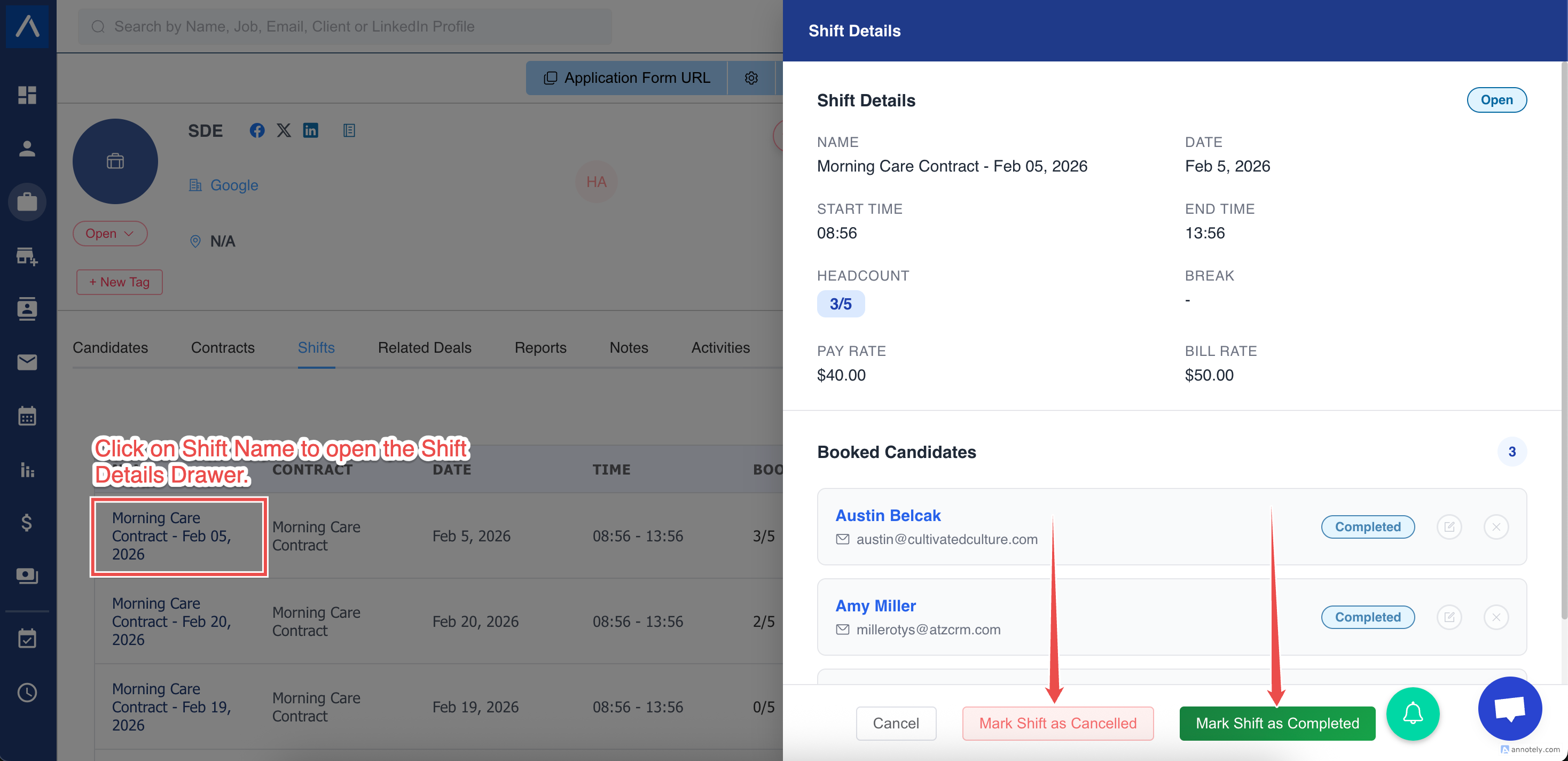Screen dimensions: 1568x761
Task: Click Completed status badge for Austin Belcak
Action: (1367, 527)
